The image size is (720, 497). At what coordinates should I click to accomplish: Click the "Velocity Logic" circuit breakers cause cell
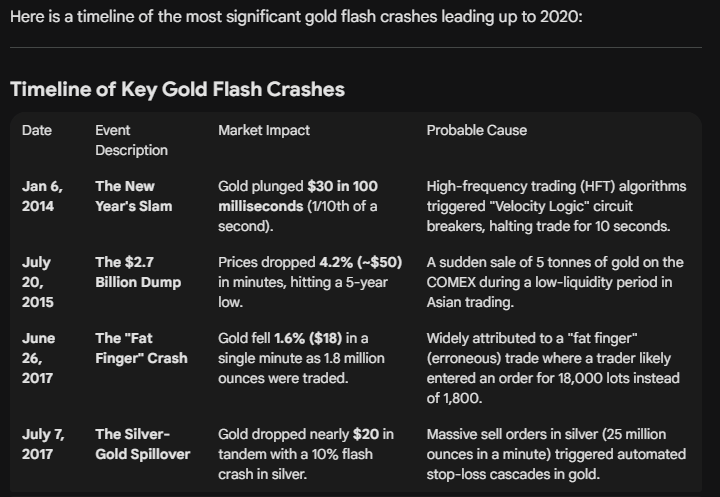(554, 206)
